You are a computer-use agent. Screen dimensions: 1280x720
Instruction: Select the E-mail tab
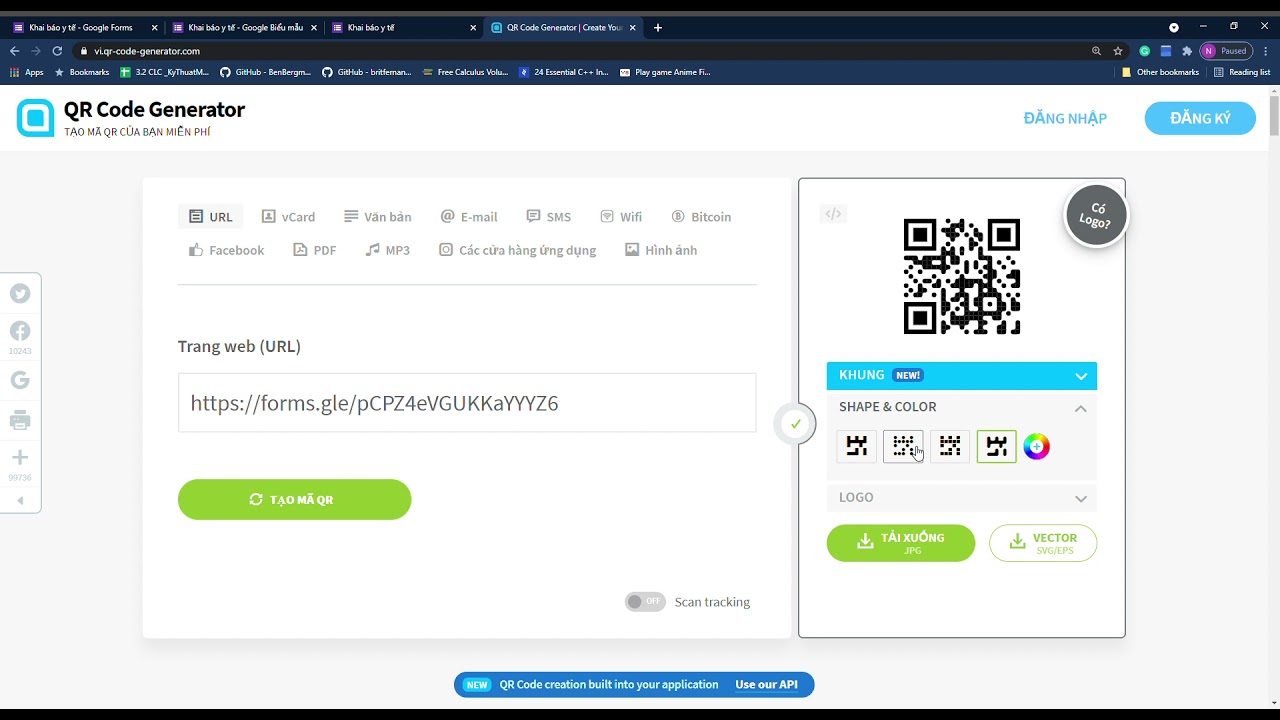tap(469, 217)
